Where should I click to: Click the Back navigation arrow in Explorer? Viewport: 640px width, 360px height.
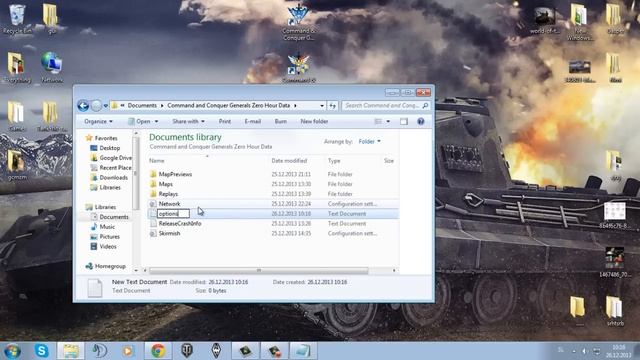pyautogui.click(x=83, y=106)
